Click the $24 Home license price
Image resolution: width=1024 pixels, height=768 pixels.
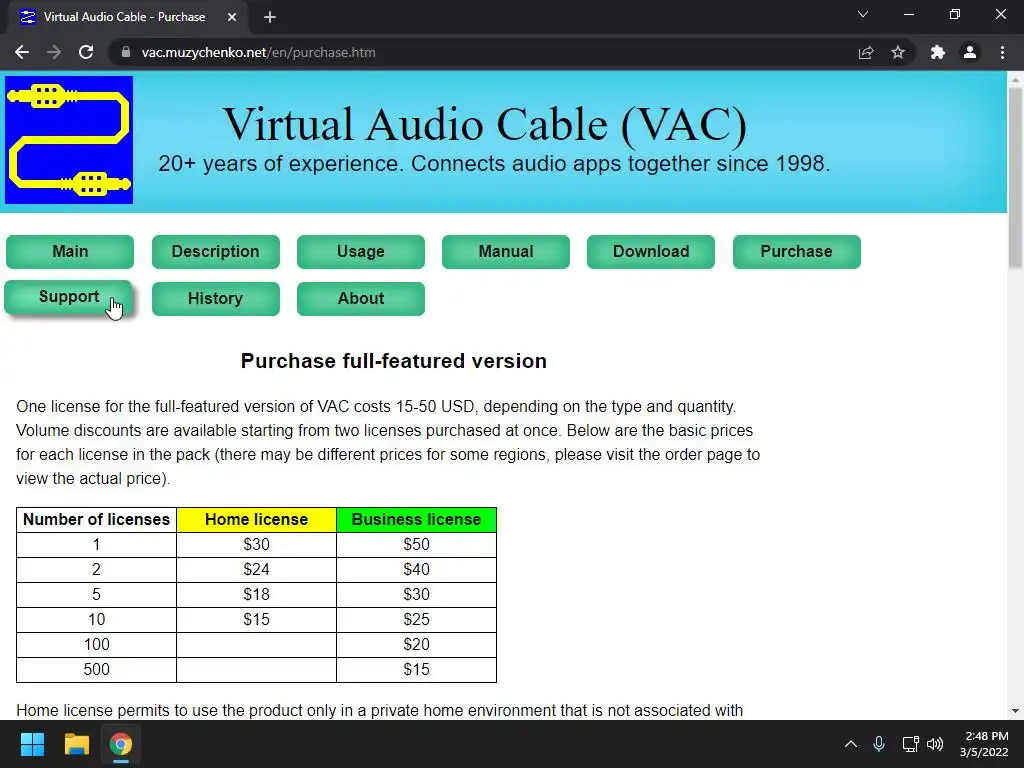[x=257, y=569]
